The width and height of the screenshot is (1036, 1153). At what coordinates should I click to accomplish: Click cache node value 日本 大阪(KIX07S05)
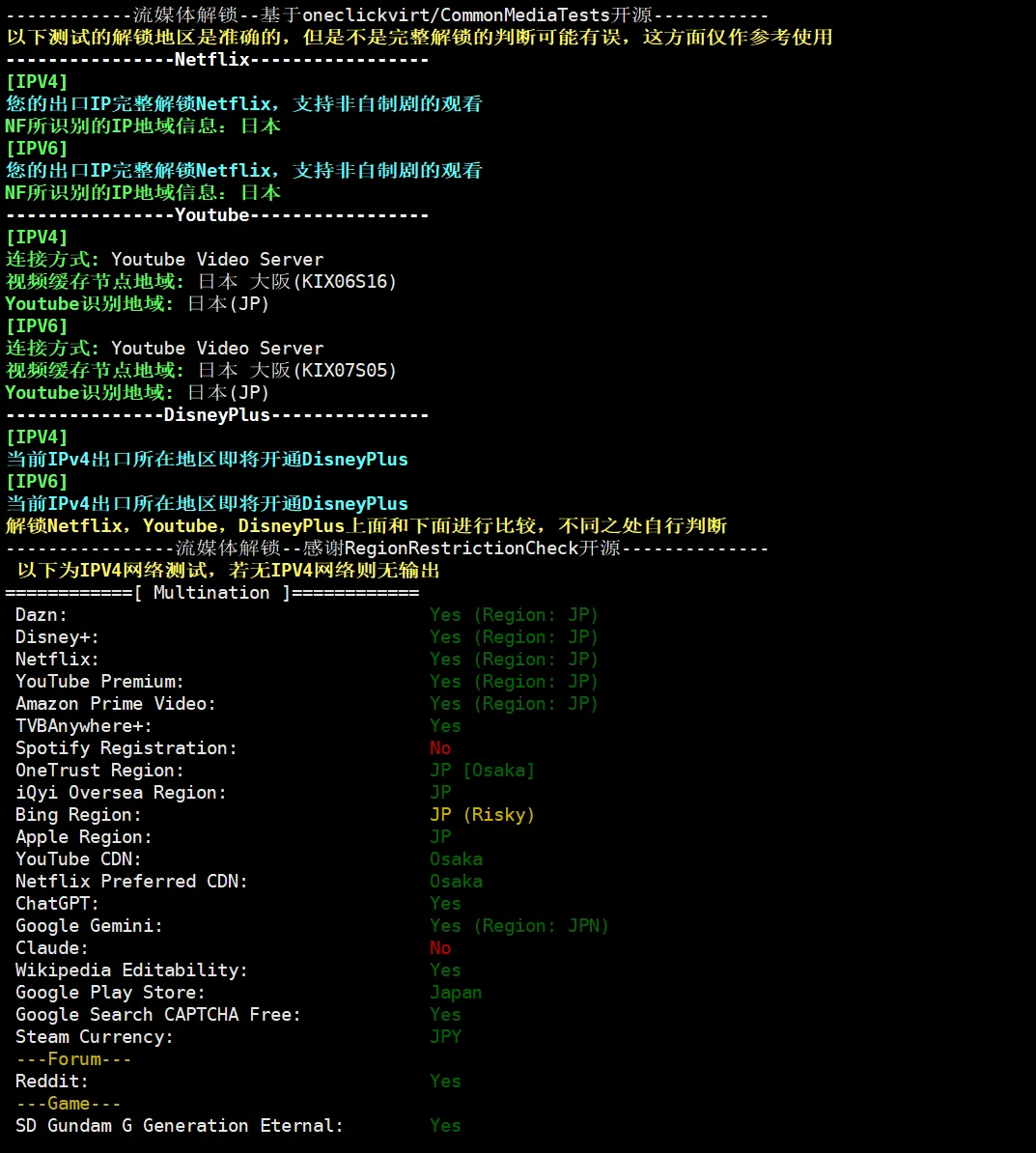(297, 371)
